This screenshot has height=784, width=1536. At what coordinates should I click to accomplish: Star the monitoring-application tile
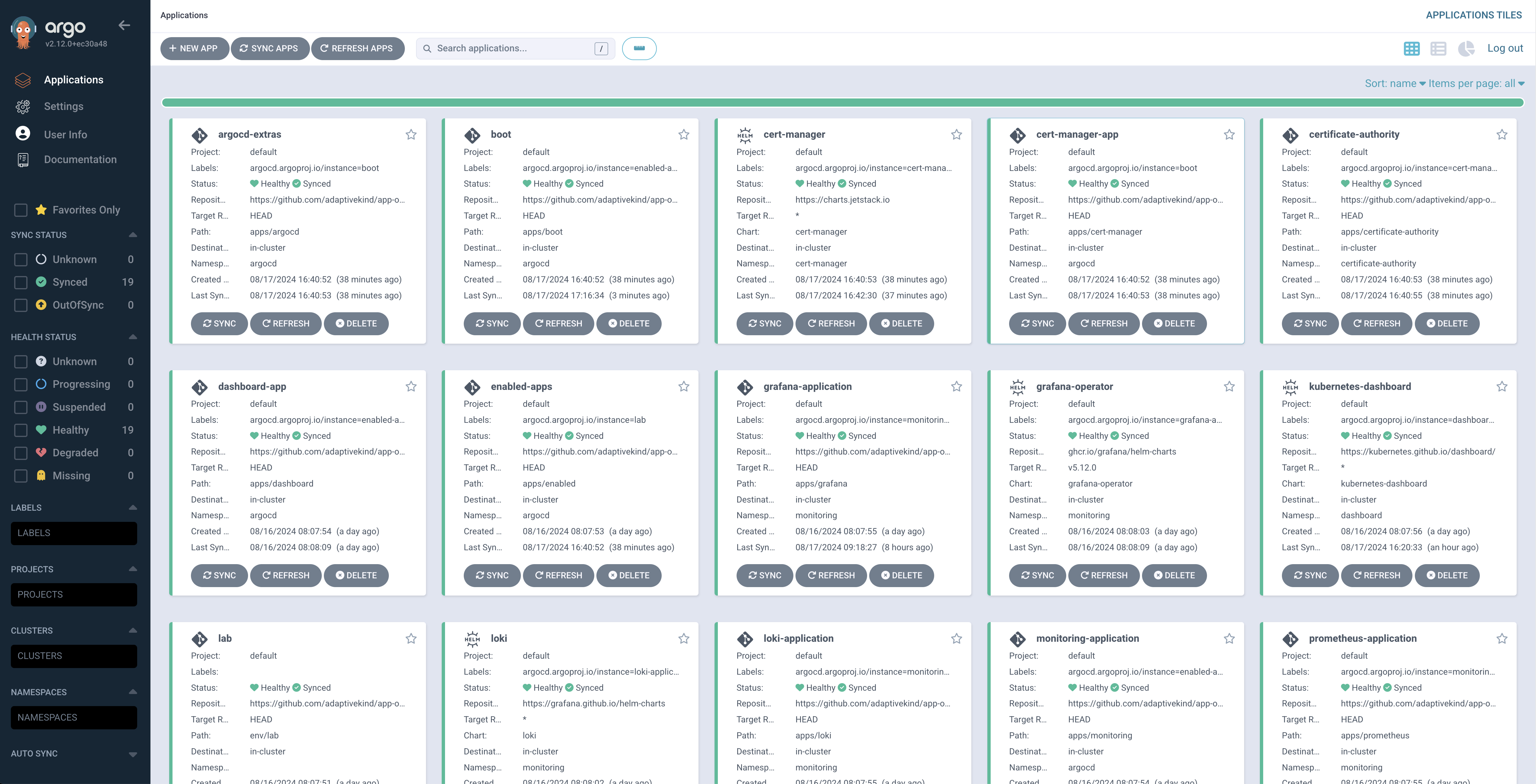(1229, 638)
